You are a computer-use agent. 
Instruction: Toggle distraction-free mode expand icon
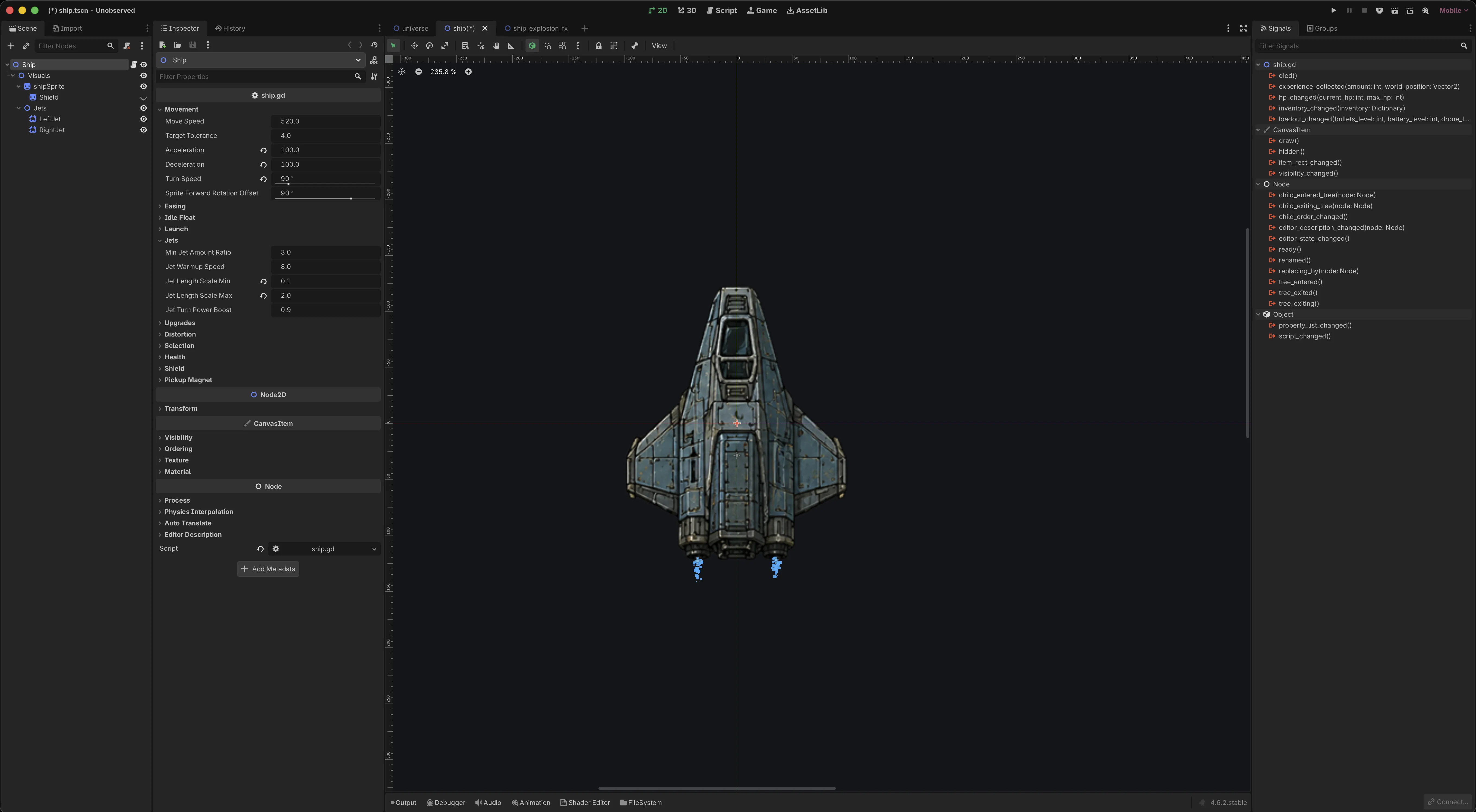1243,28
